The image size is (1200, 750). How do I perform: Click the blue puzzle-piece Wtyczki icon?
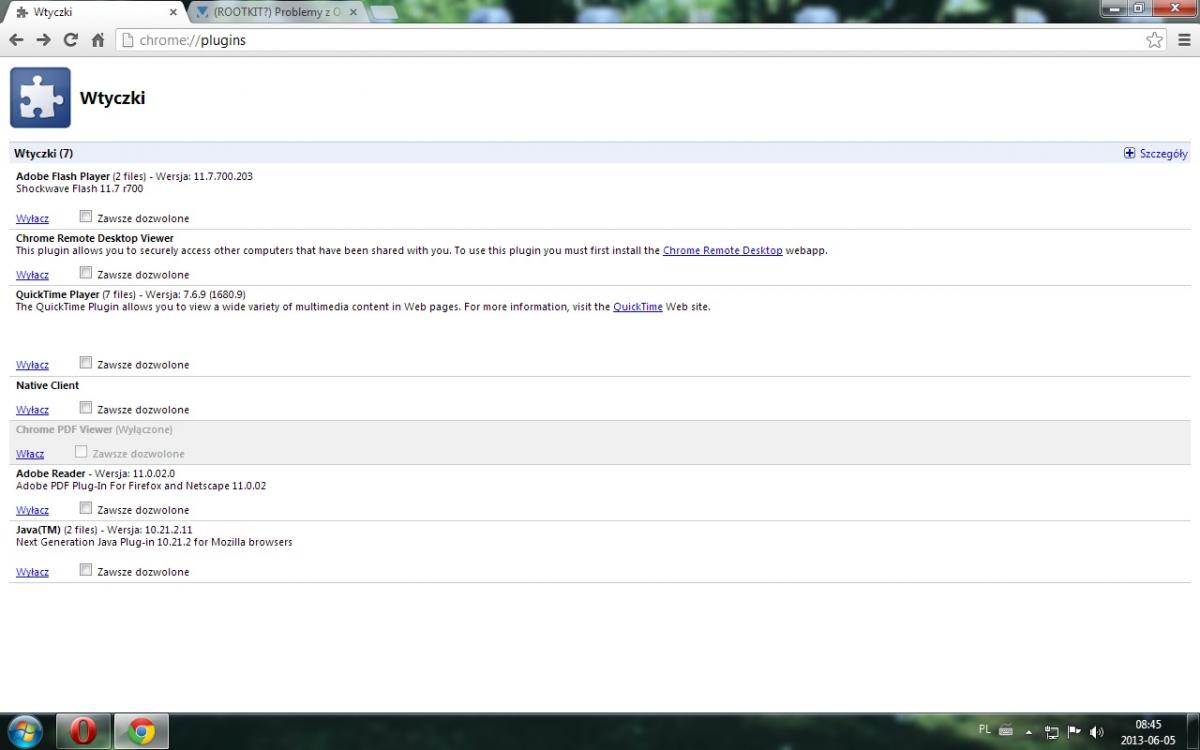40,98
